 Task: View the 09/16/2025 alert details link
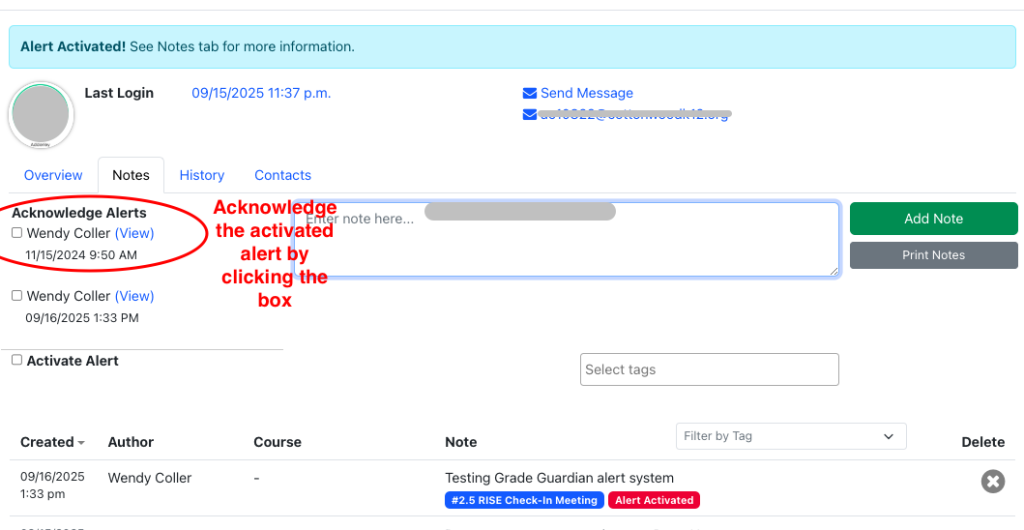click(x=134, y=296)
